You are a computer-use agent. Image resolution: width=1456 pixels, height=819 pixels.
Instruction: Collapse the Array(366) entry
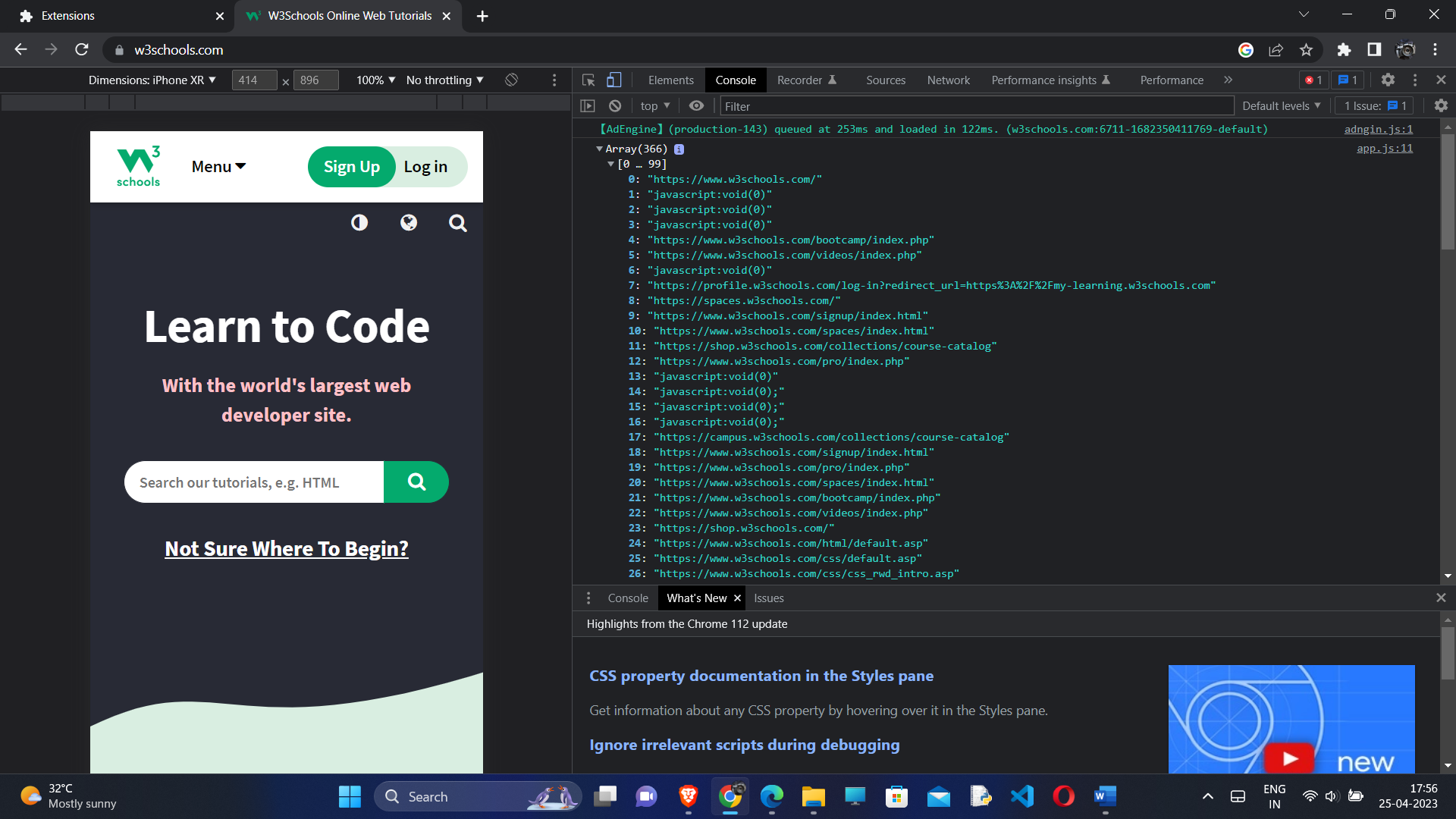(599, 149)
